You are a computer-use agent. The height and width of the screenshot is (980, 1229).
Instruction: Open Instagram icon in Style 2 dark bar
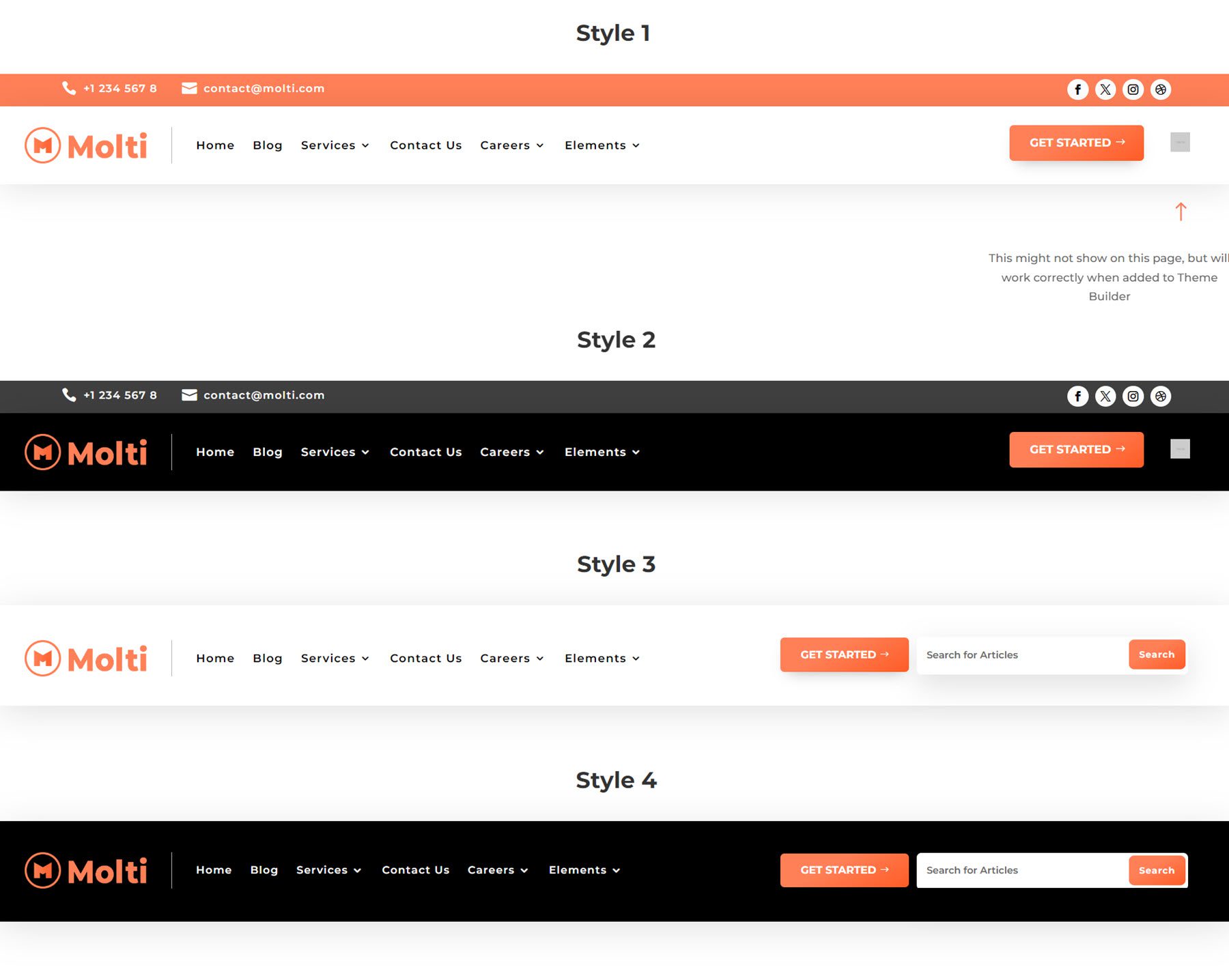click(1133, 396)
